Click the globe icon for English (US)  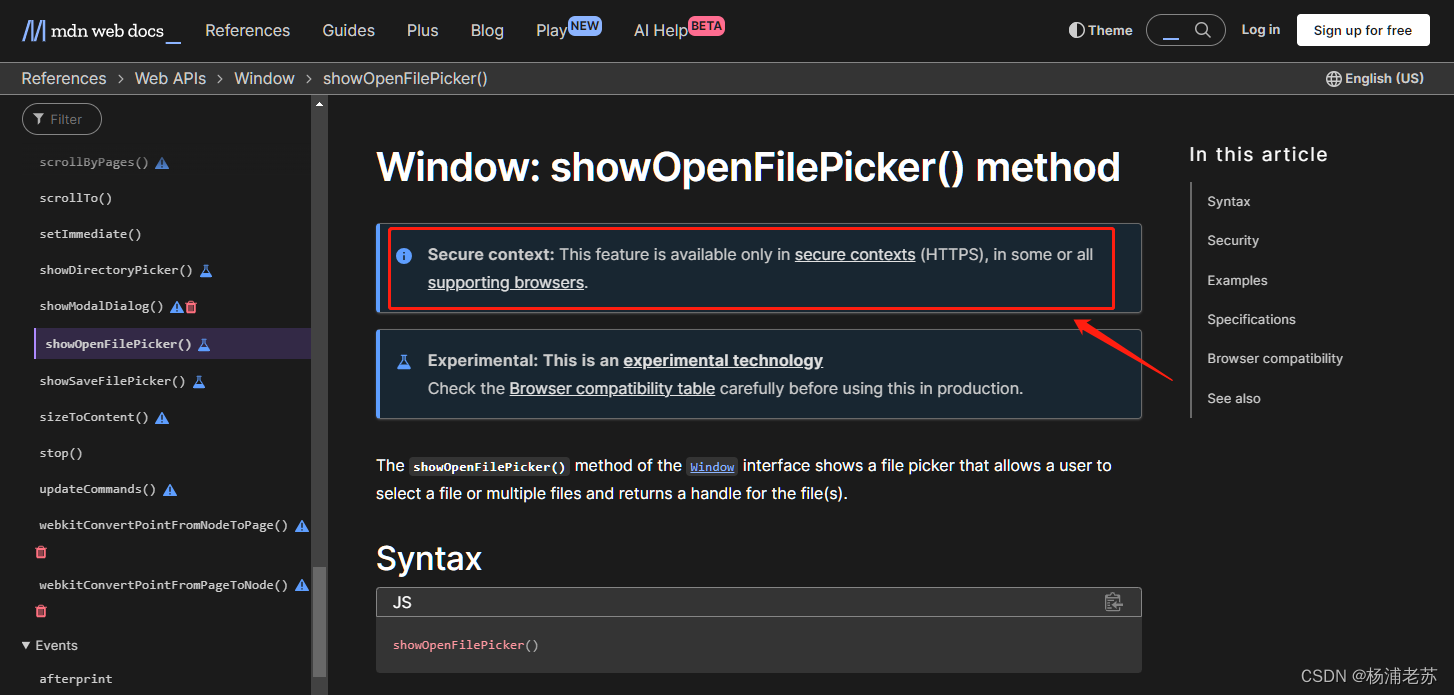1333,79
